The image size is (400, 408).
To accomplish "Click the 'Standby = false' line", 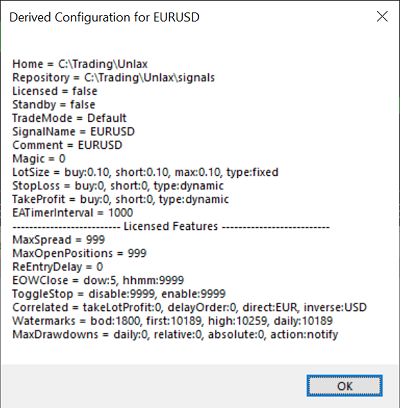I will pyautogui.click(x=54, y=105).
